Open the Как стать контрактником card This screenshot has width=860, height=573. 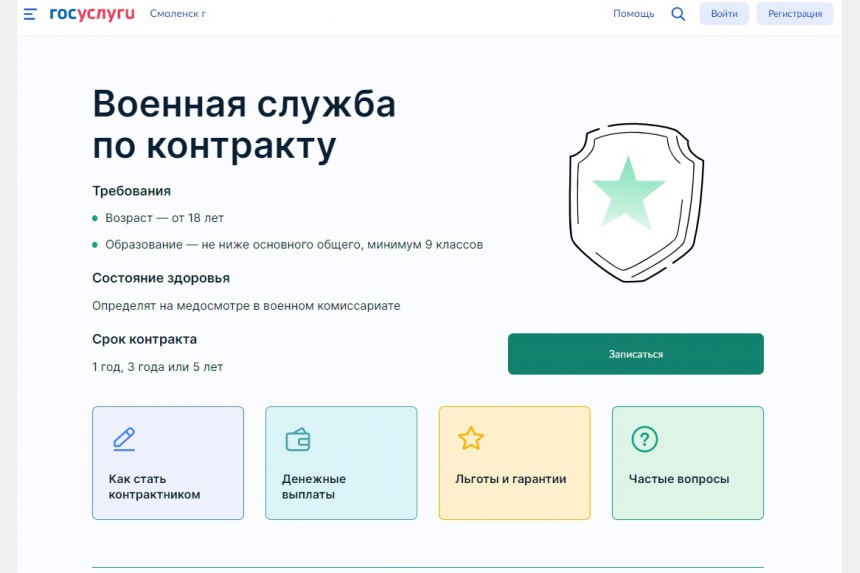[x=168, y=463]
